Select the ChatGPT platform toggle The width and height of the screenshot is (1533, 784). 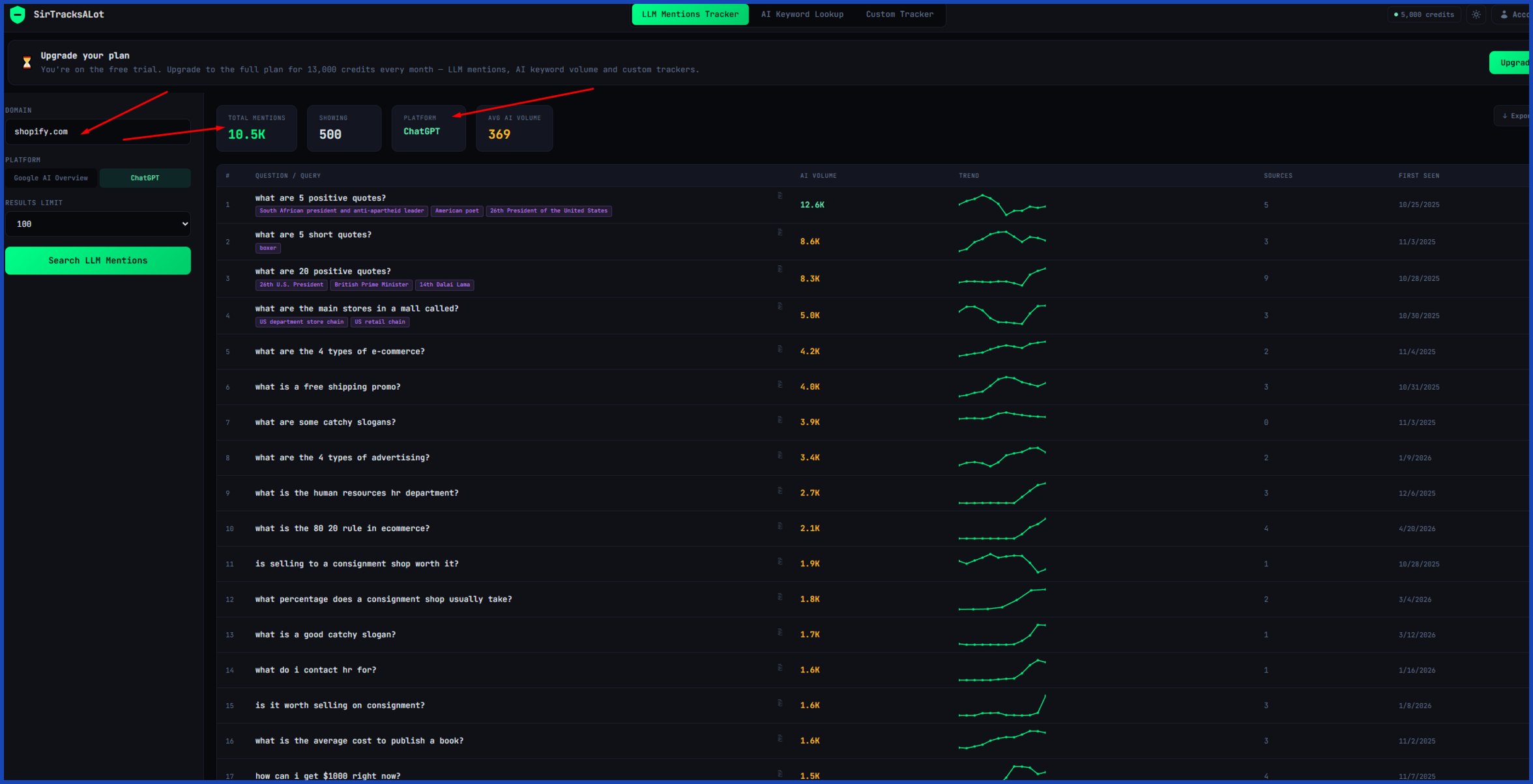click(145, 178)
